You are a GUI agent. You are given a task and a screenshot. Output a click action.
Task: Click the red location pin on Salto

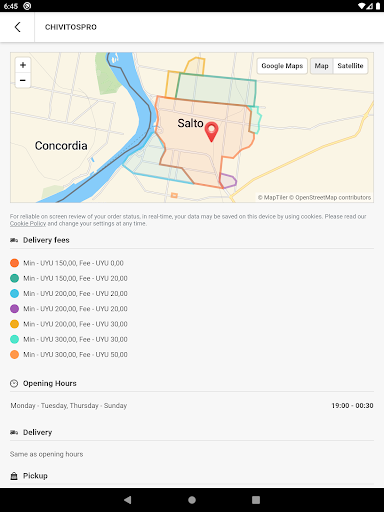pyautogui.click(x=211, y=132)
